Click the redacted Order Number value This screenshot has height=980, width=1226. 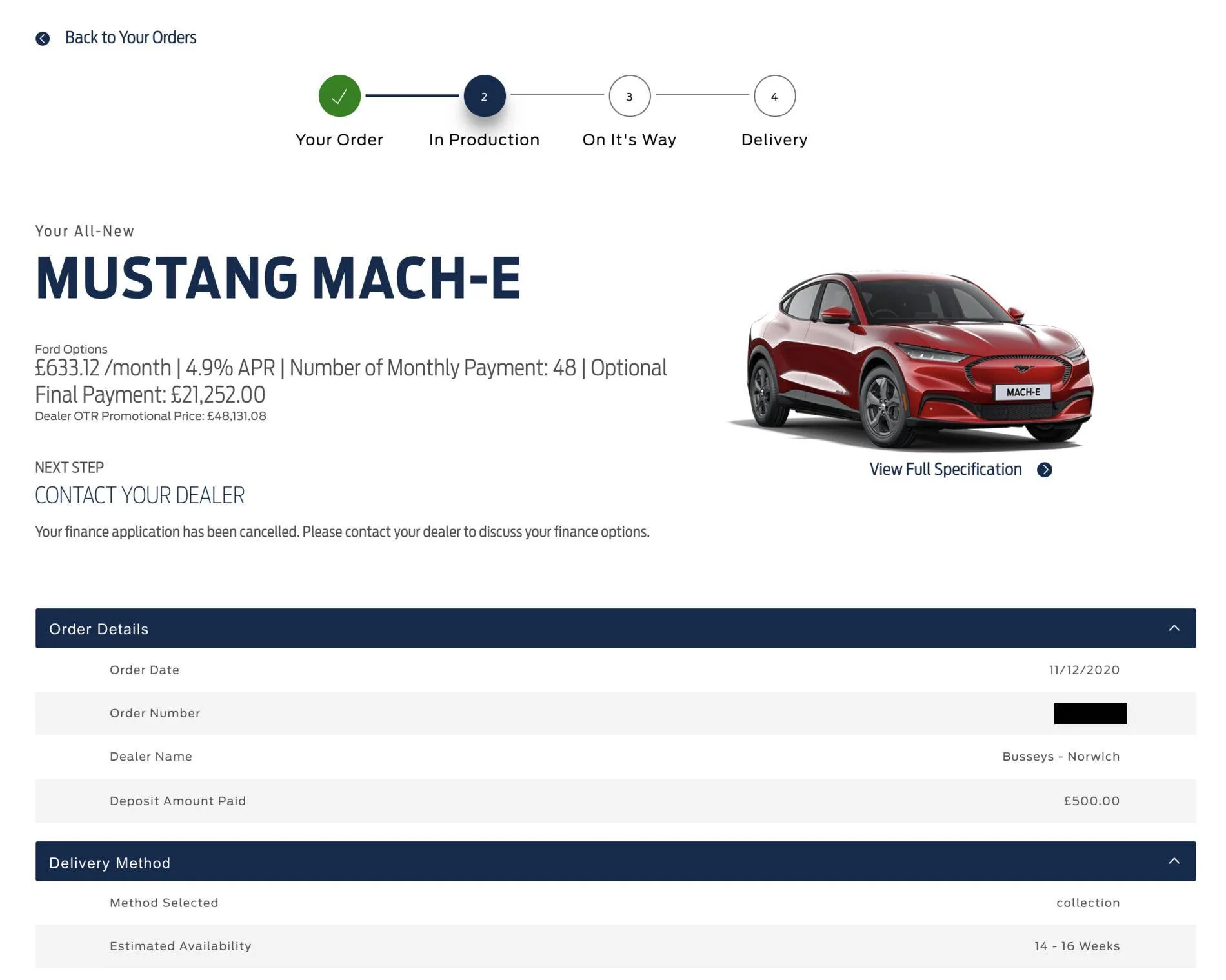(1090, 714)
